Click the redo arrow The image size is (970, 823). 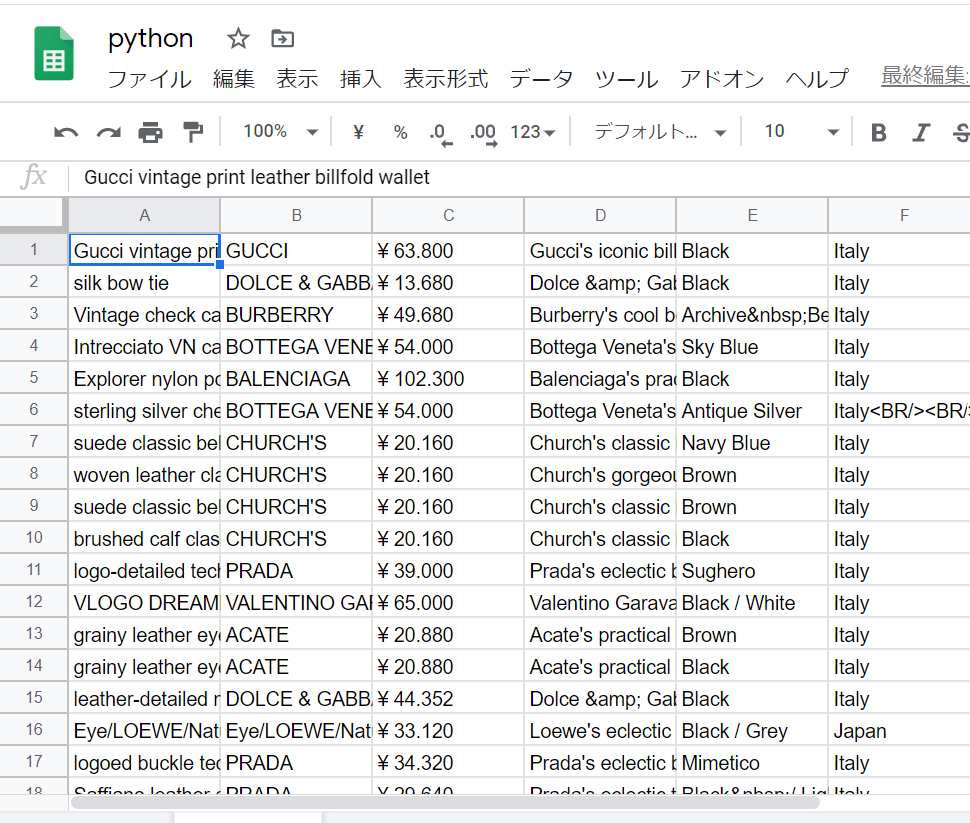coord(108,132)
